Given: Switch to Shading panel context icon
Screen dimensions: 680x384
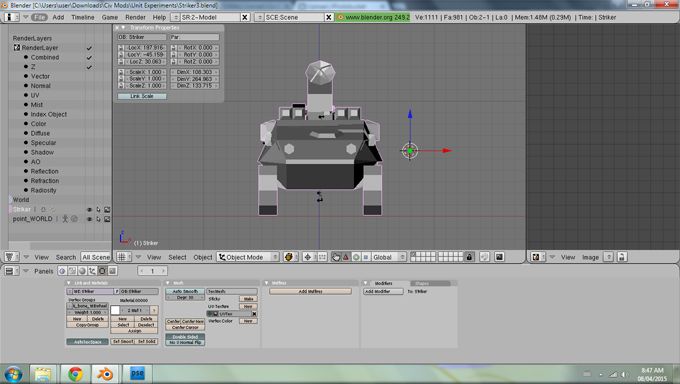Looking at the screenshot, I should pos(82,271).
